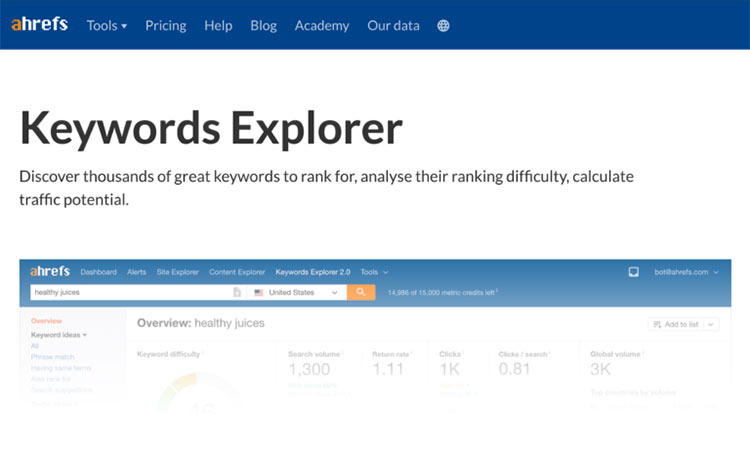This screenshot has height=455, width=750.
Task: Click the ahrefs logo in top navigation
Action: [x=40, y=24]
